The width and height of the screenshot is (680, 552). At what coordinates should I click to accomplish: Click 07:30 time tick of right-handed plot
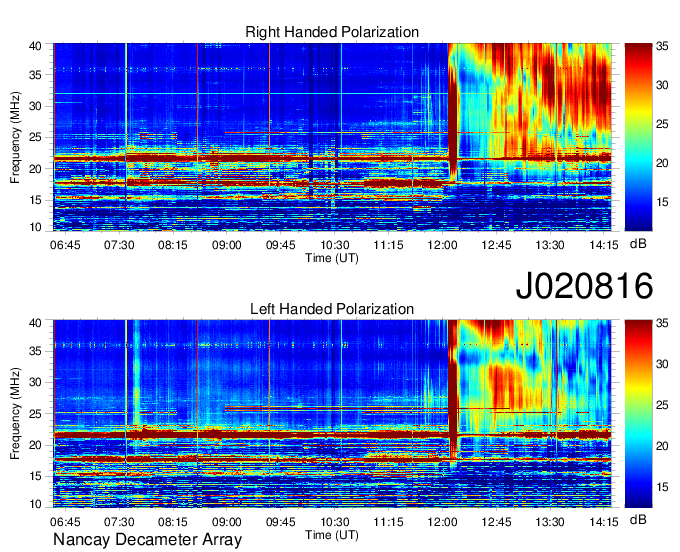click(119, 245)
